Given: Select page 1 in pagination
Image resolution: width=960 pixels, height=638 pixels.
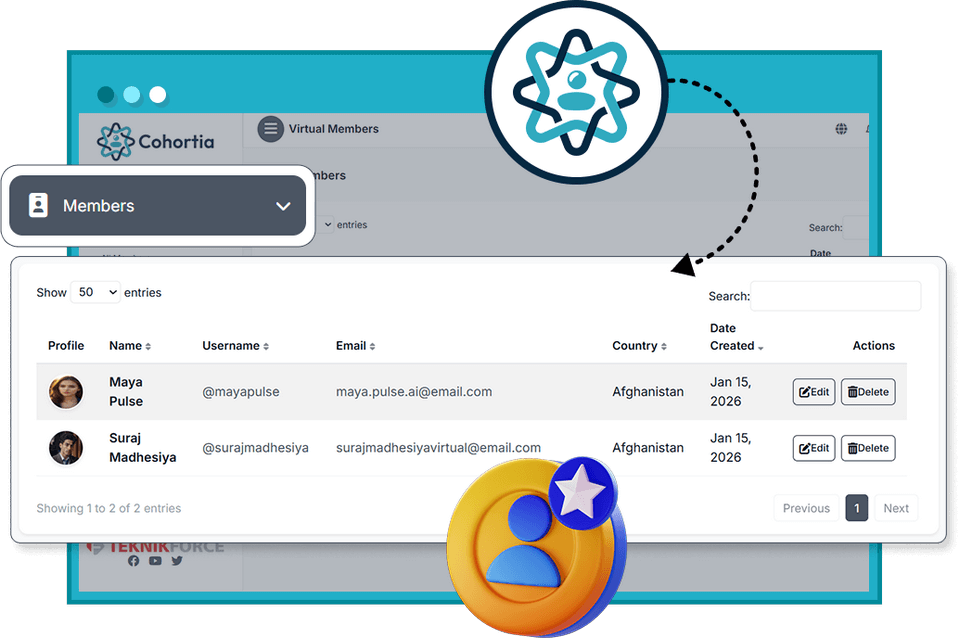Looking at the screenshot, I should tap(857, 508).
